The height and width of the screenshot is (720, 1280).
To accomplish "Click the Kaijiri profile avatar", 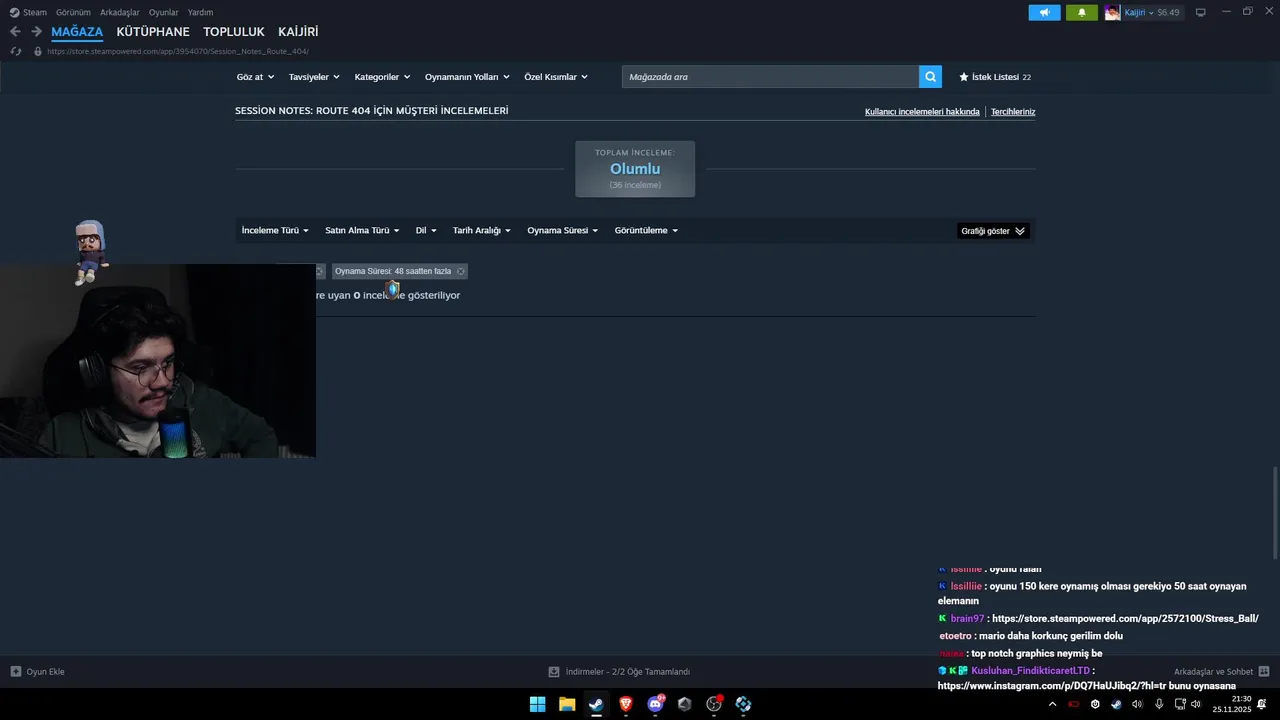I will tap(1112, 12).
